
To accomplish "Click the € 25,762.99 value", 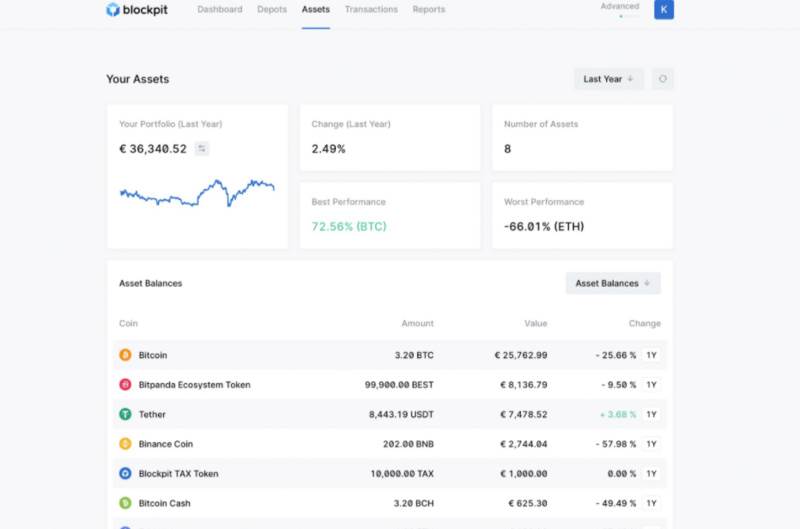I will click(521, 355).
